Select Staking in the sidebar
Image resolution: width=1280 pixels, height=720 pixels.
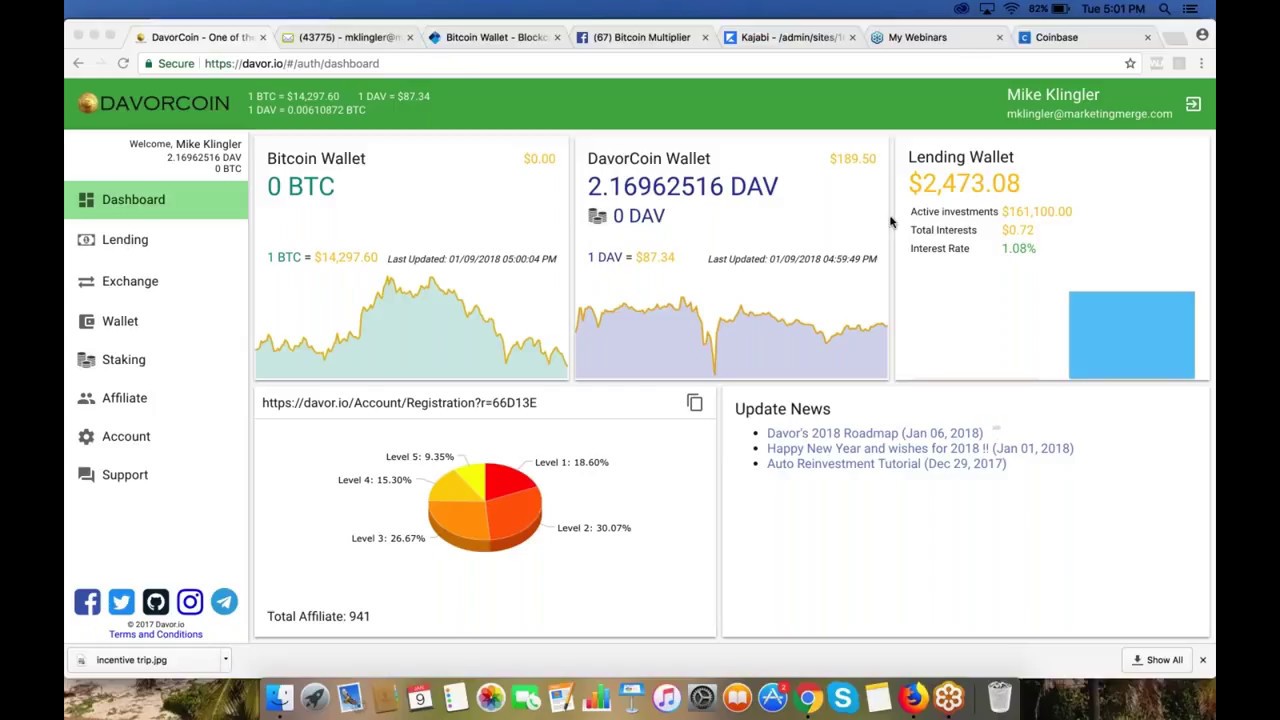coord(156,359)
